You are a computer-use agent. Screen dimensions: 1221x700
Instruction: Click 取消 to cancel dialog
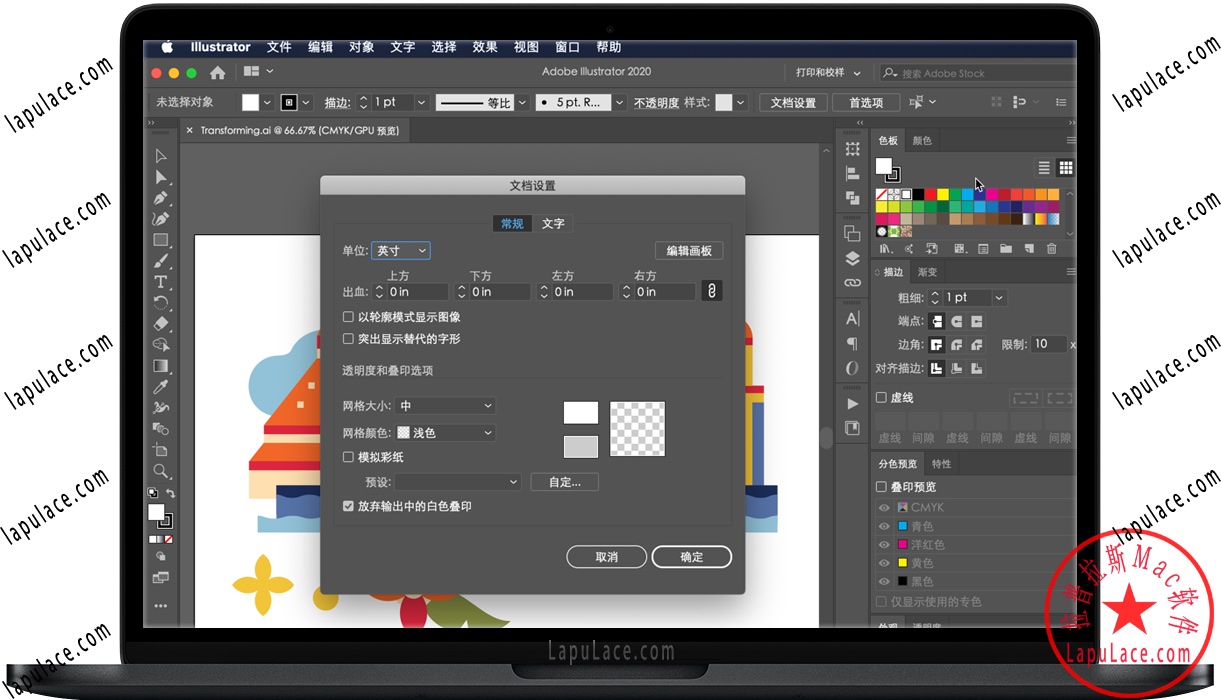coord(606,557)
